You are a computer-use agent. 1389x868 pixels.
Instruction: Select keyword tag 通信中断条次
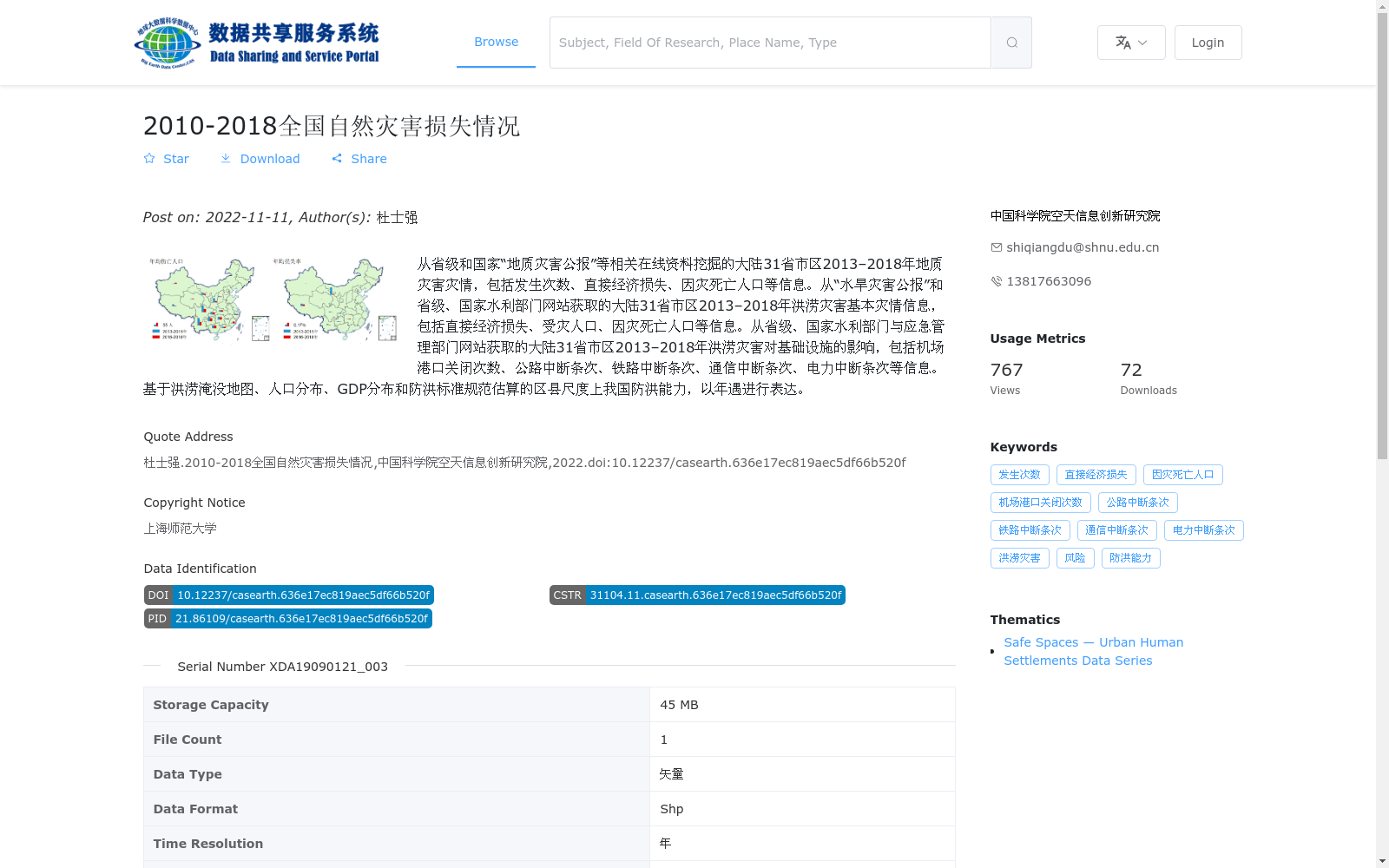click(1117, 530)
